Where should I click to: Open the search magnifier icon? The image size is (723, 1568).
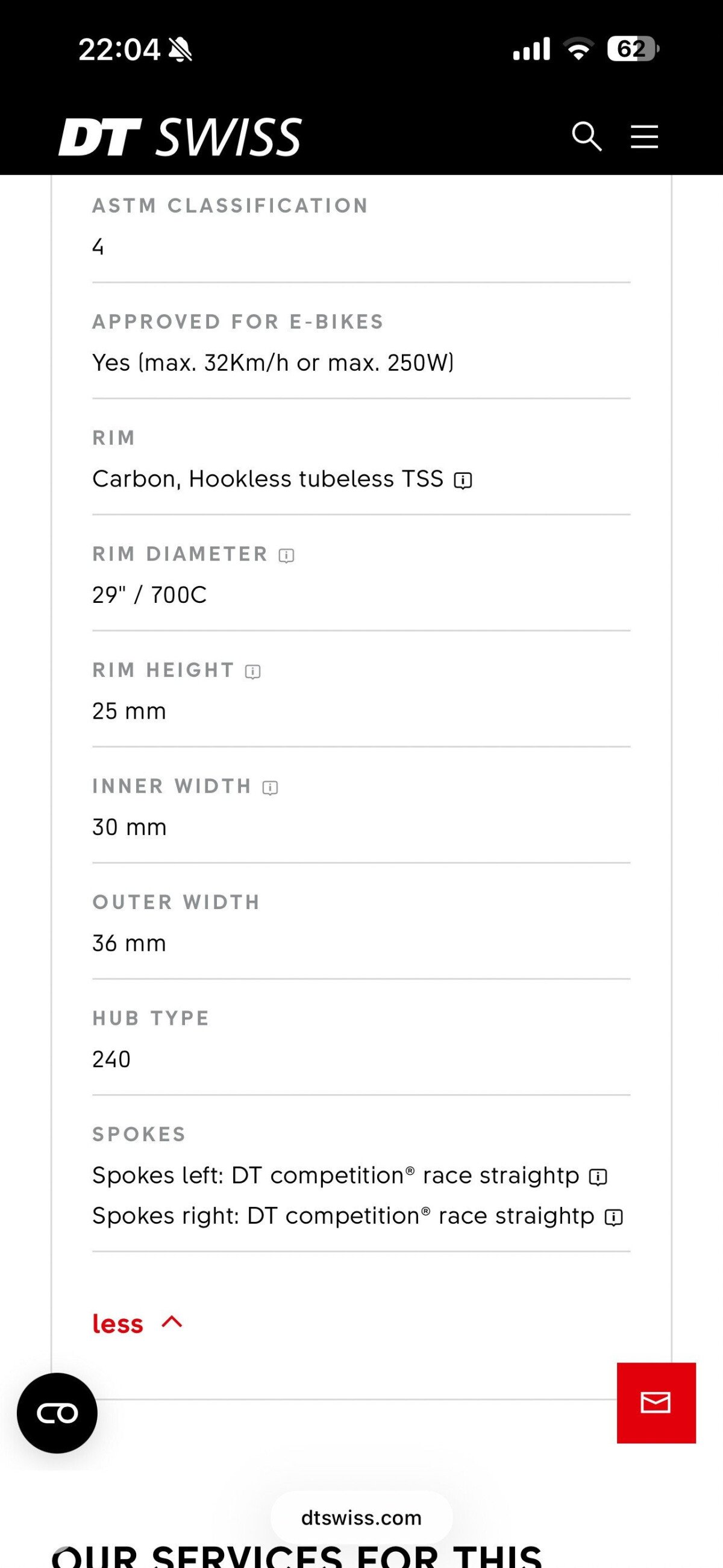[x=587, y=136]
